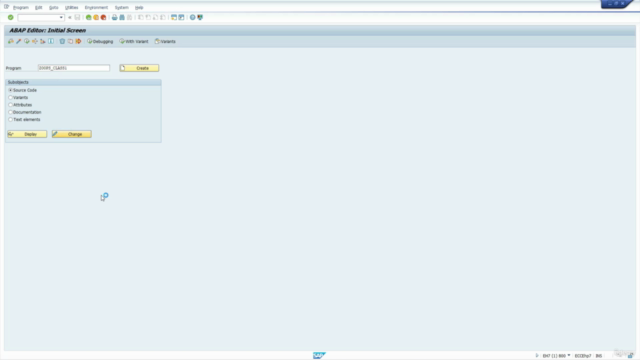
Task: Open the system info dropdown in status bar
Action: tap(569, 356)
